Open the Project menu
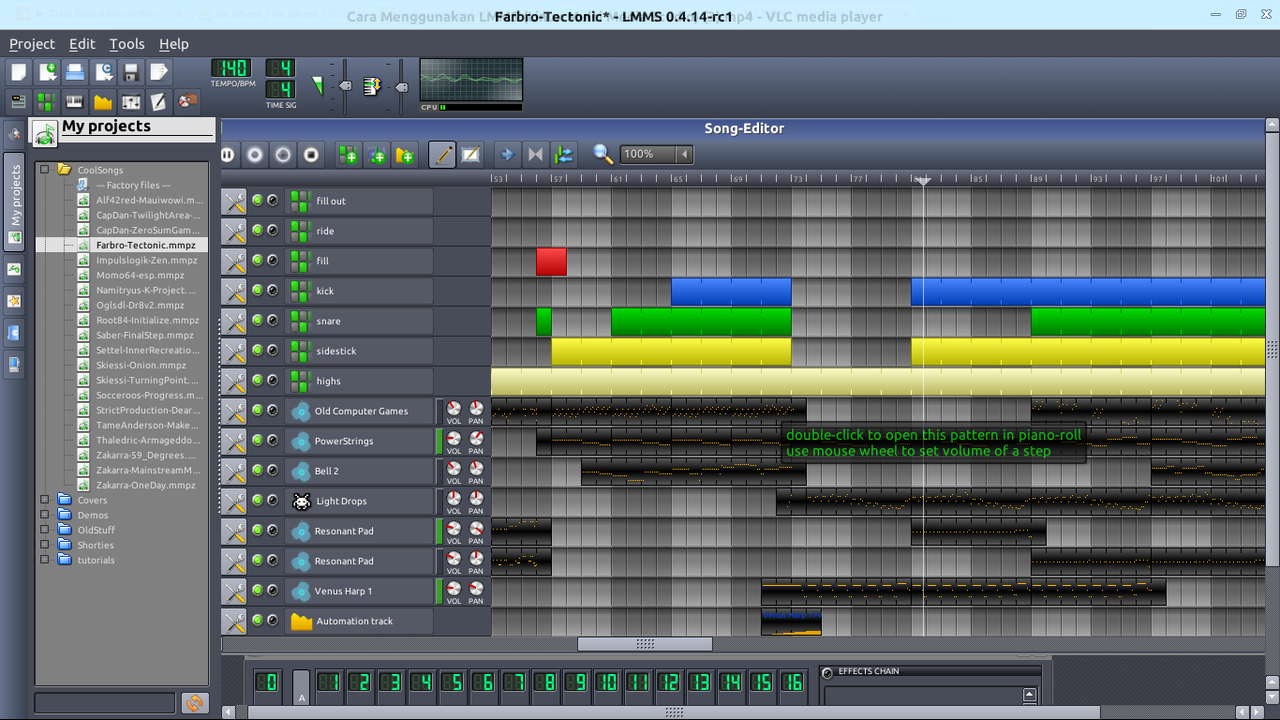1280x720 pixels. (32, 44)
